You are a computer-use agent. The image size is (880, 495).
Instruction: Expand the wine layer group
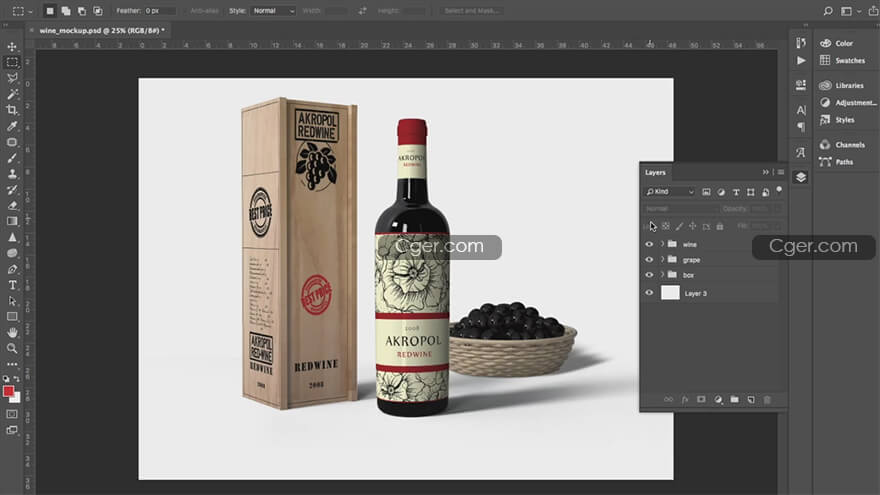(x=662, y=244)
